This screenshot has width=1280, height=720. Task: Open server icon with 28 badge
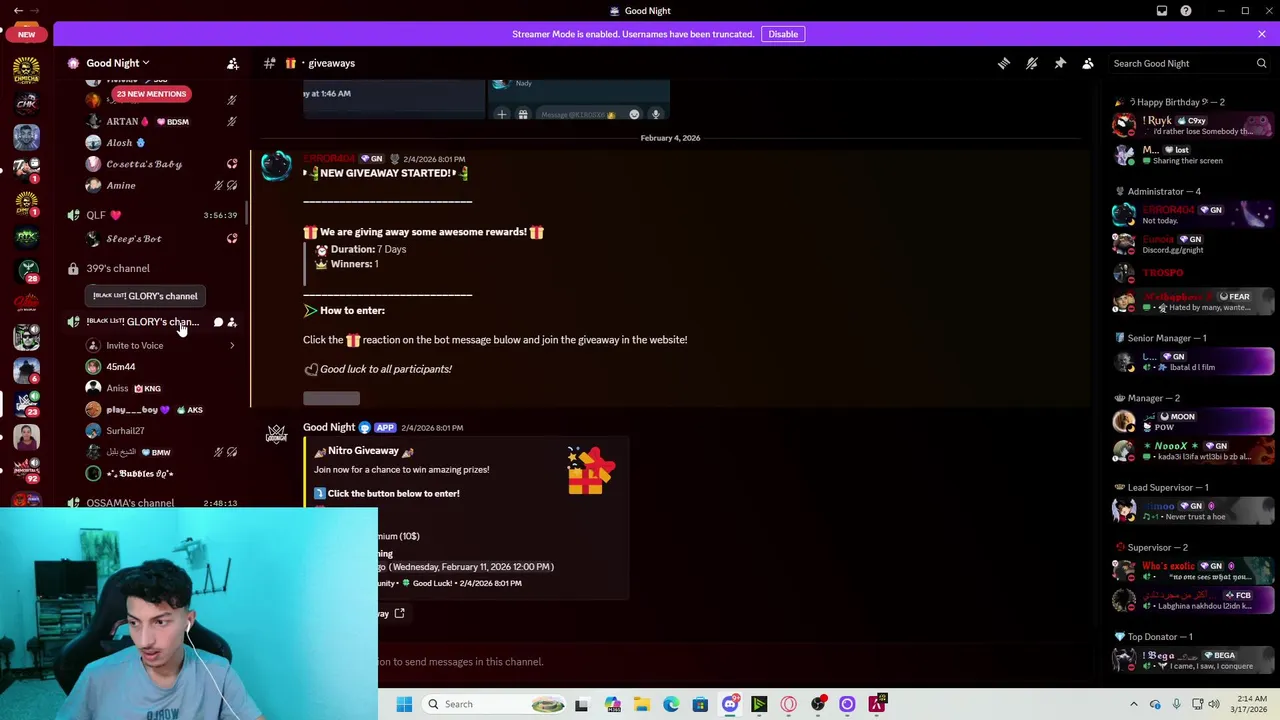(x=27, y=270)
